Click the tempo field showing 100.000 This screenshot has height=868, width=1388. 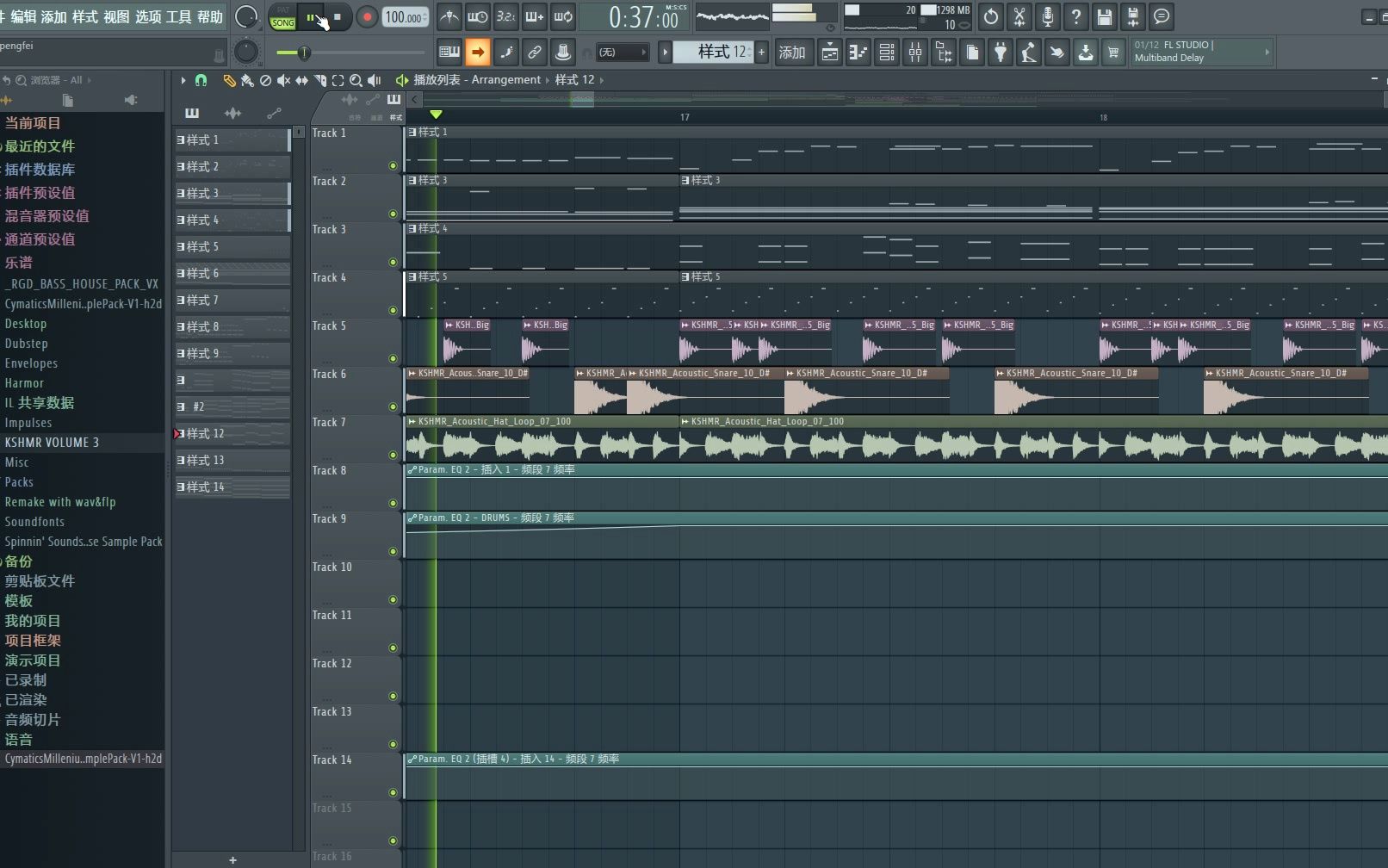click(404, 17)
